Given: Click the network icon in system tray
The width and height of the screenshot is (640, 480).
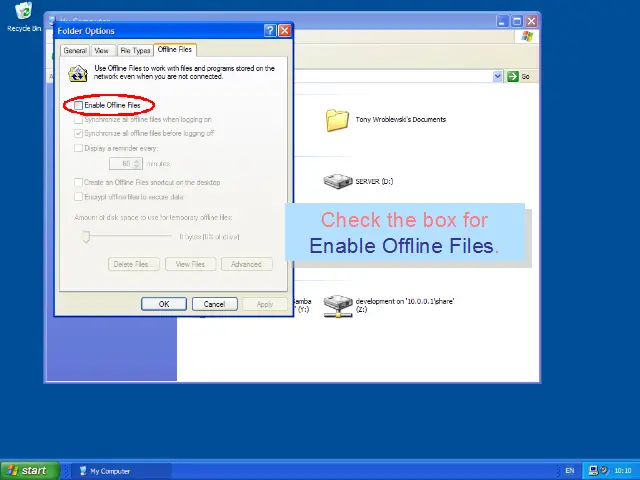Looking at the screenshot, I should pos(594,470).
